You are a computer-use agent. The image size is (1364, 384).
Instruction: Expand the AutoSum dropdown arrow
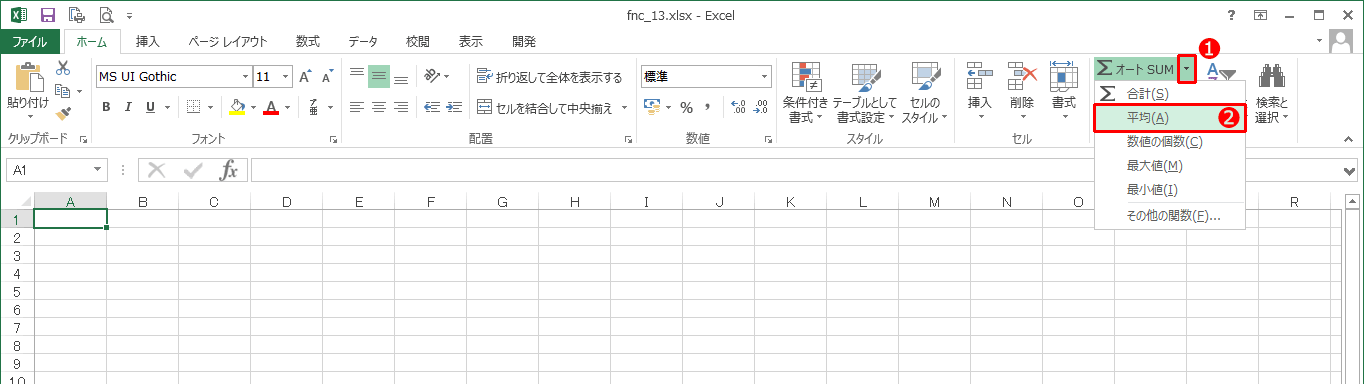click(x=1186, y=69)
